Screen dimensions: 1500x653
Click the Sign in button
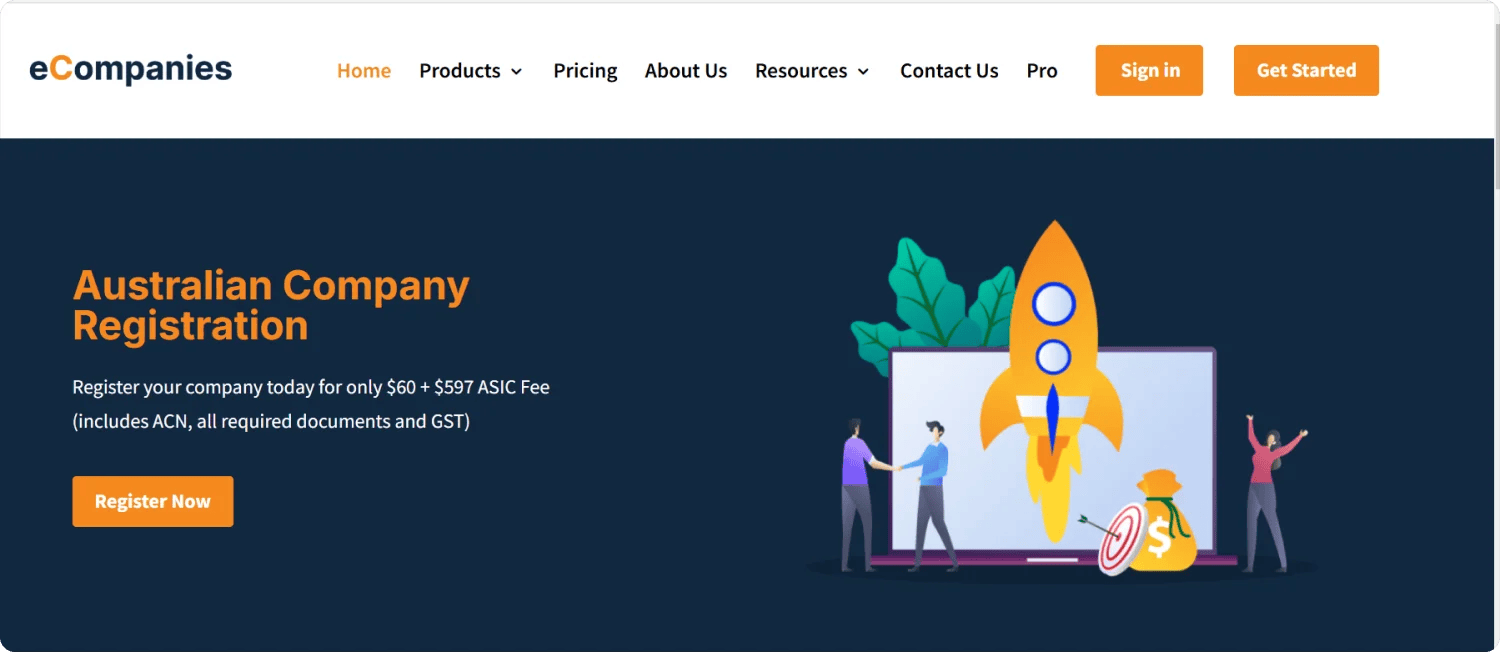click(x=1149, y=70)
